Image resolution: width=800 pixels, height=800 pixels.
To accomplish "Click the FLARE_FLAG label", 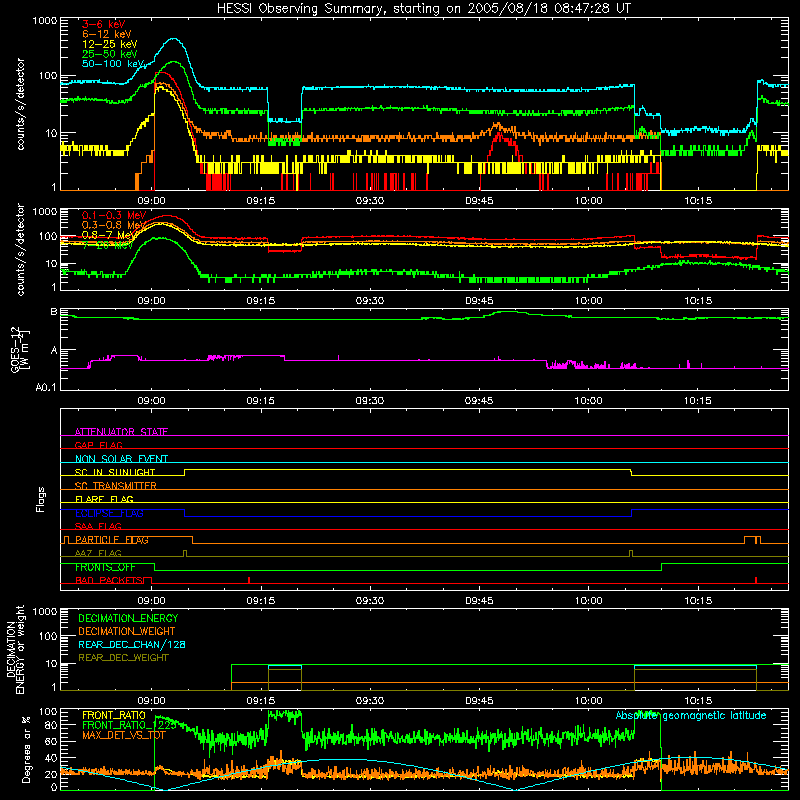I will coord(104,499).
